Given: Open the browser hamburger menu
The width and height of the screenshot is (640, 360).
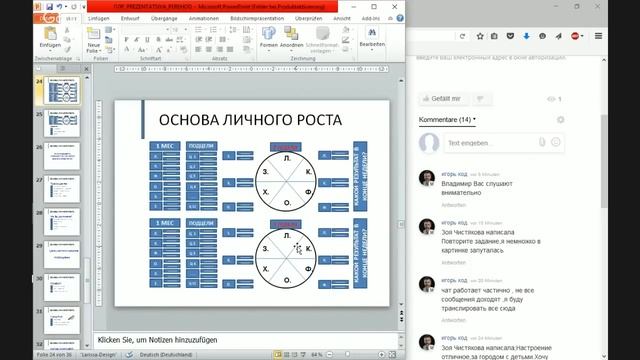Looking at the screenshot, I should 598,36.
